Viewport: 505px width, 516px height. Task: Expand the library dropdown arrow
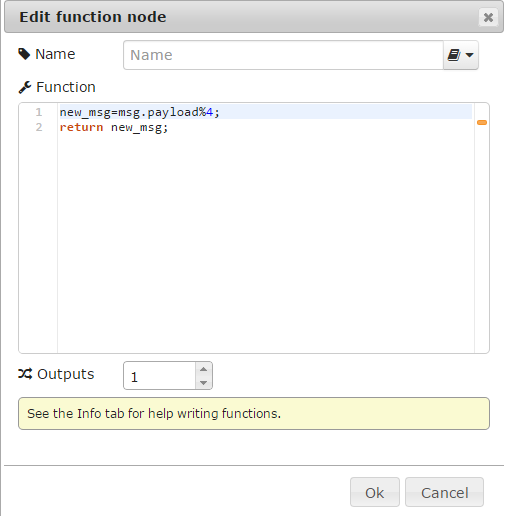pyautogui.click(x=469, y=55)
